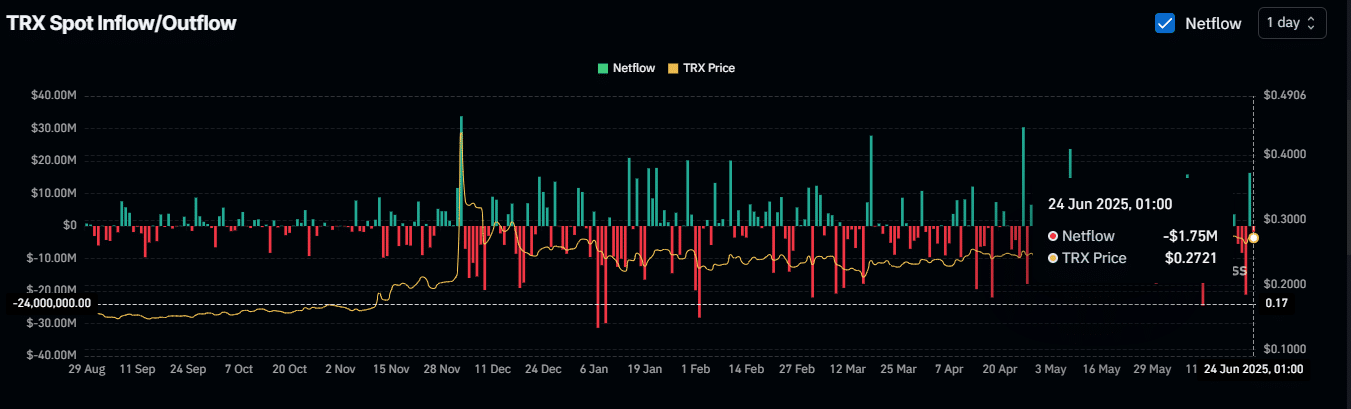Screen dimensions: 1351x409
Task: Click the yellow TRX Price legend swatch
Action: coord(672,68)
